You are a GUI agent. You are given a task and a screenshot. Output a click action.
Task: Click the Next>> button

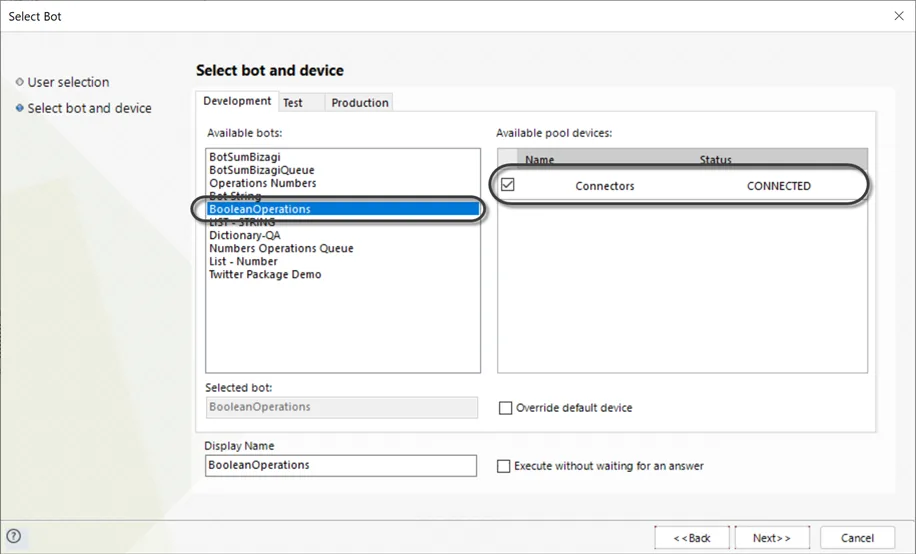(772, 538)
